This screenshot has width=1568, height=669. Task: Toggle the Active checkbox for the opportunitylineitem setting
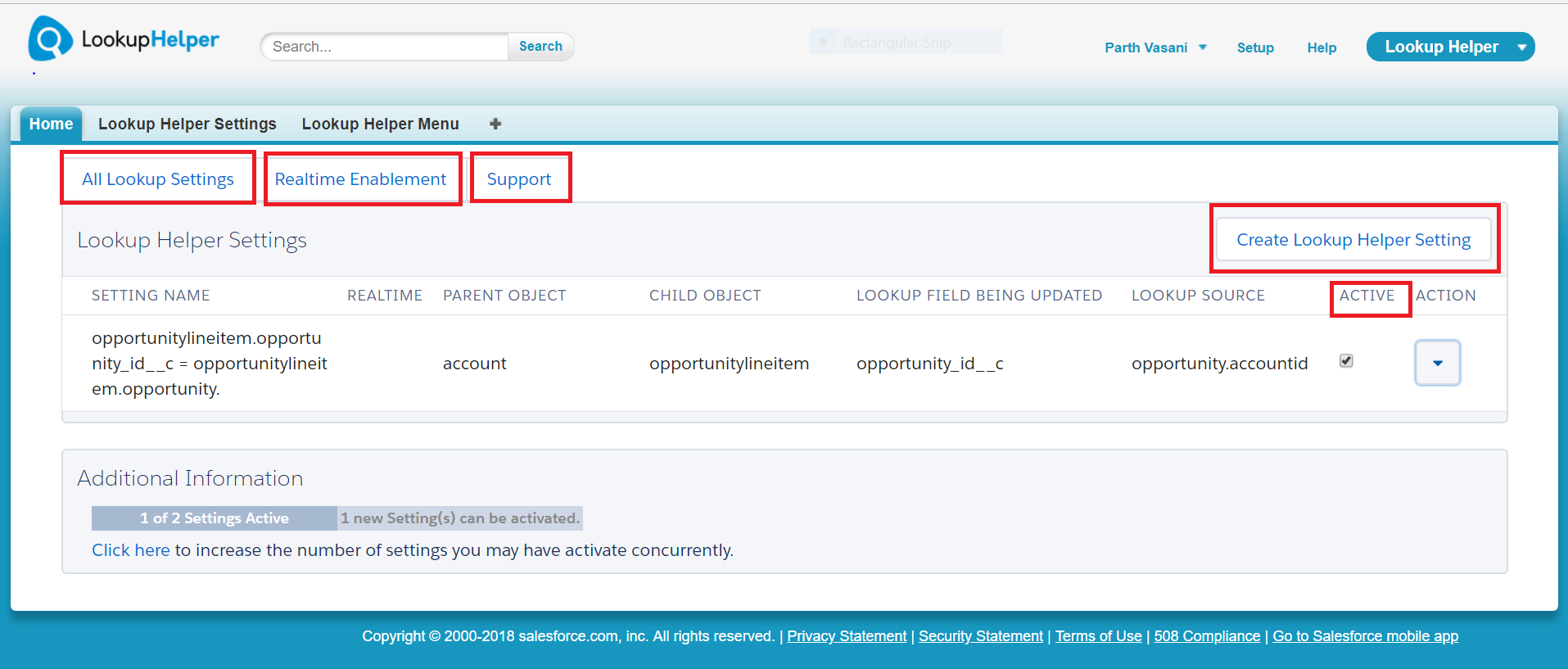click(1346, 361)
